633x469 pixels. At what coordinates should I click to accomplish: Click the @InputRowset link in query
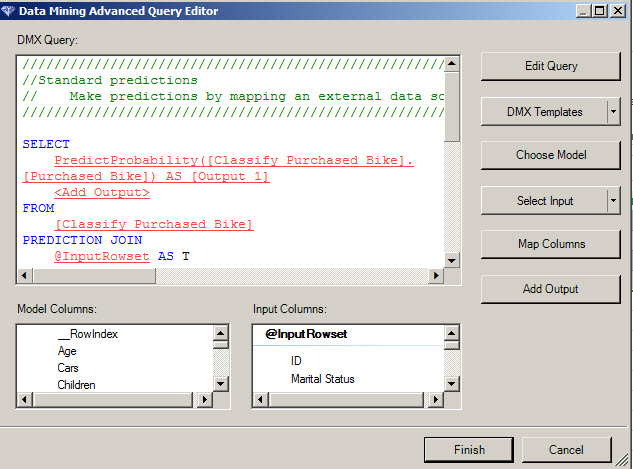pos(102,256)
